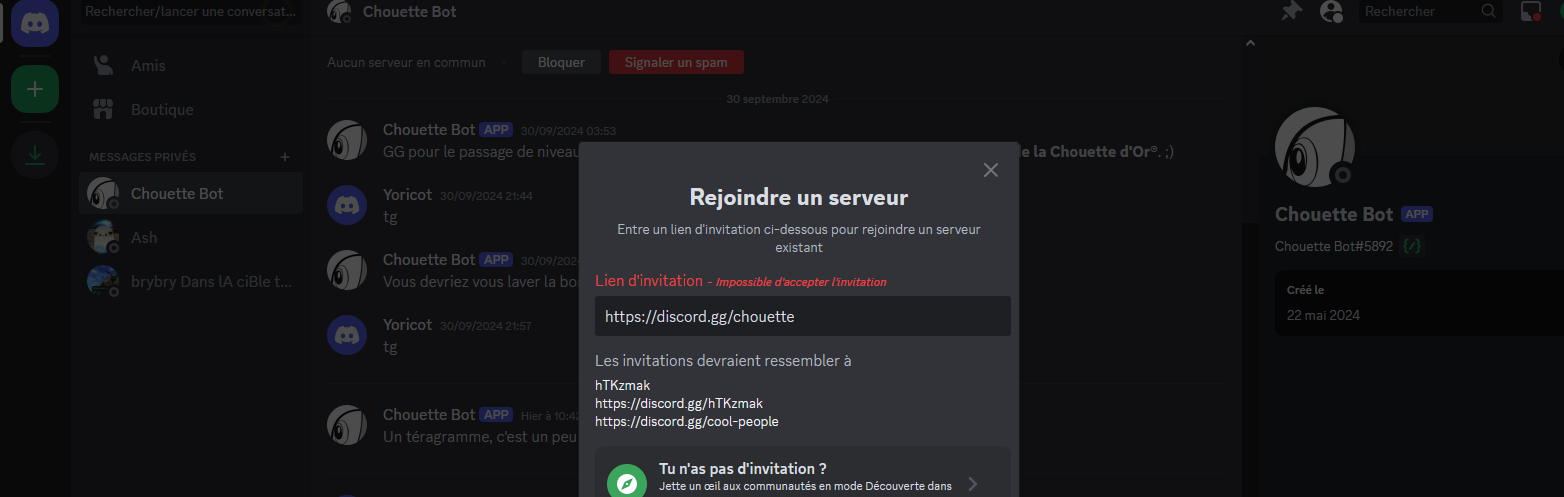Viewport: 1564px width, 497px height.
Task: Click the slash commands badge next to Chouette Bot#5892
Action: tap(1412, 245)
